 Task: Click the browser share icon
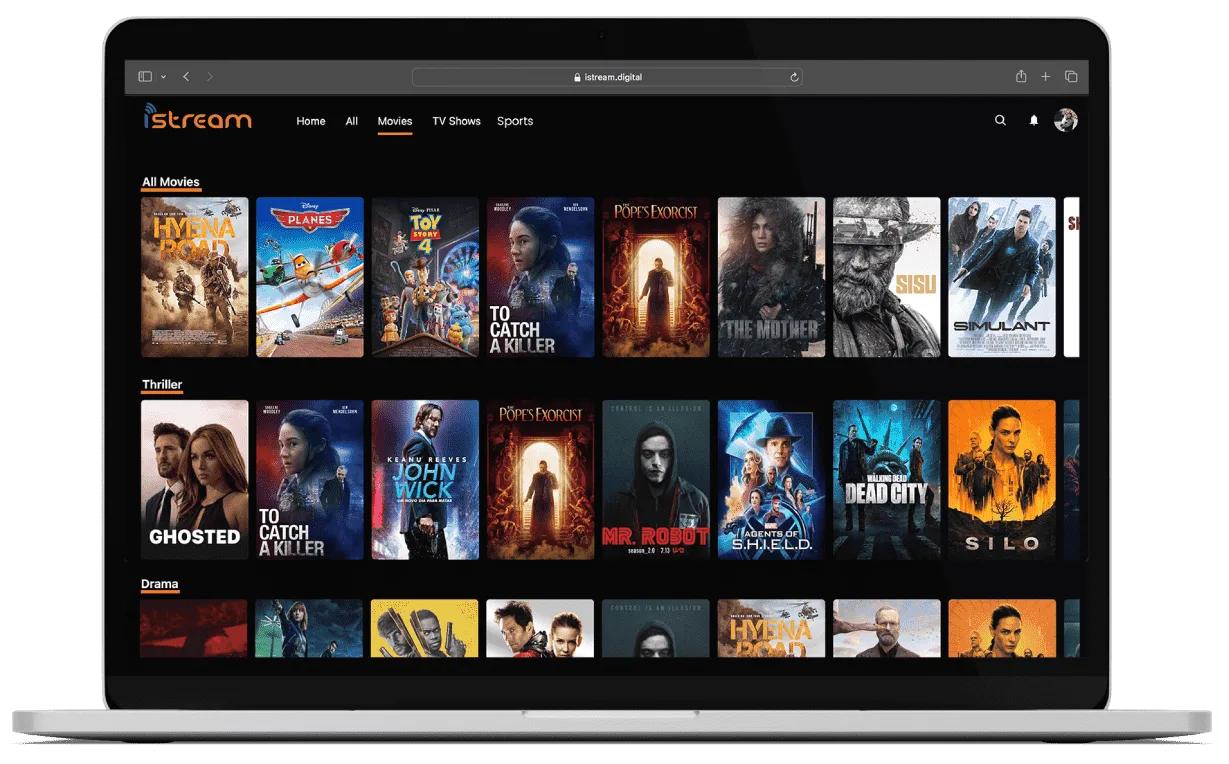[1021, 77]
